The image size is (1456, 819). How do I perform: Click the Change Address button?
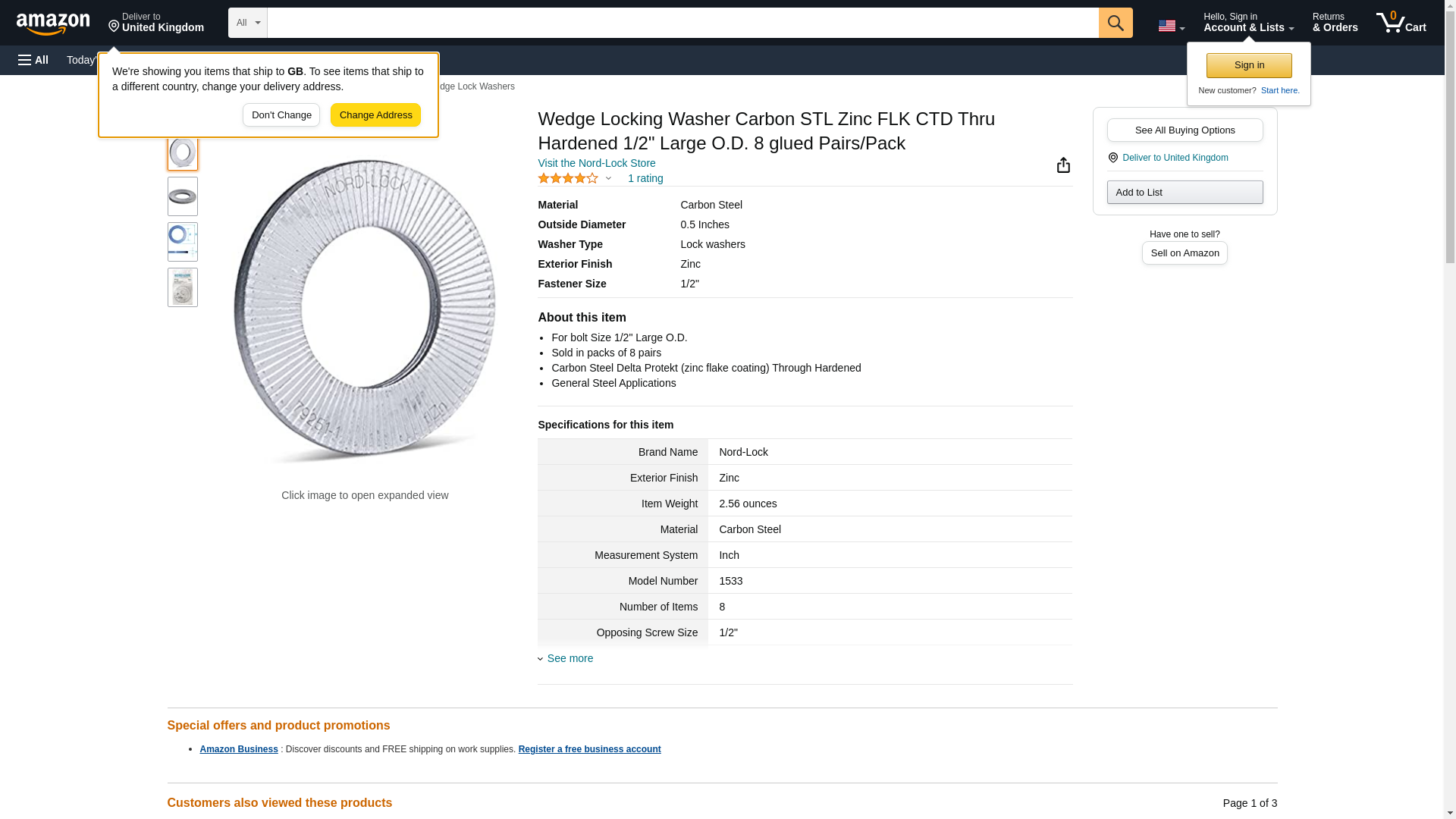375,115
